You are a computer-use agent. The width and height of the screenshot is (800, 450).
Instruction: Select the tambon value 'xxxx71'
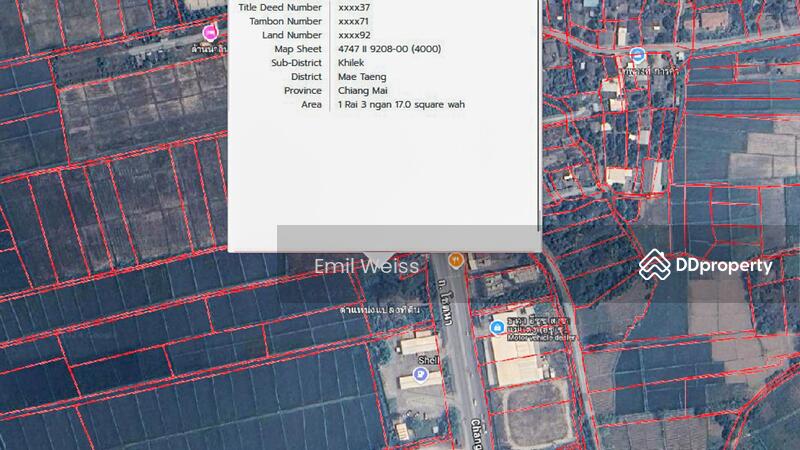click(353, 21)
